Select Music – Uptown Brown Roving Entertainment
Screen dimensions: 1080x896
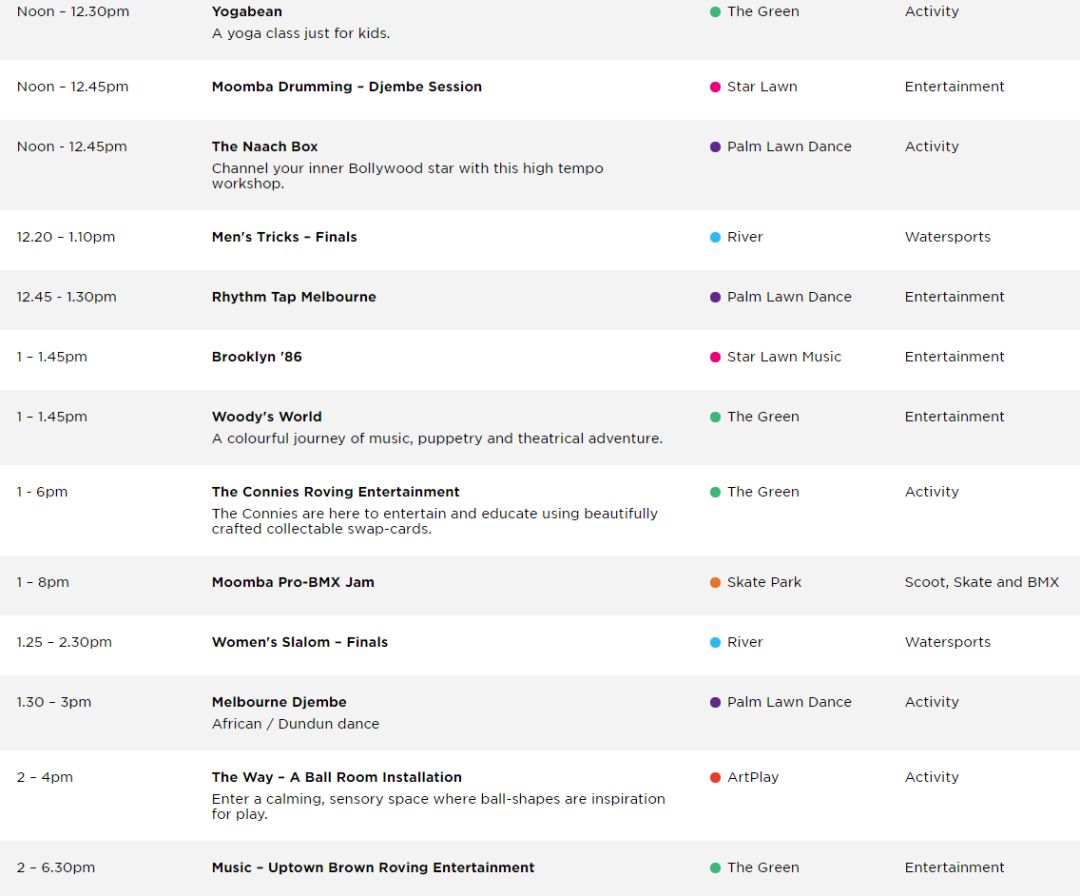pos(373,867)
